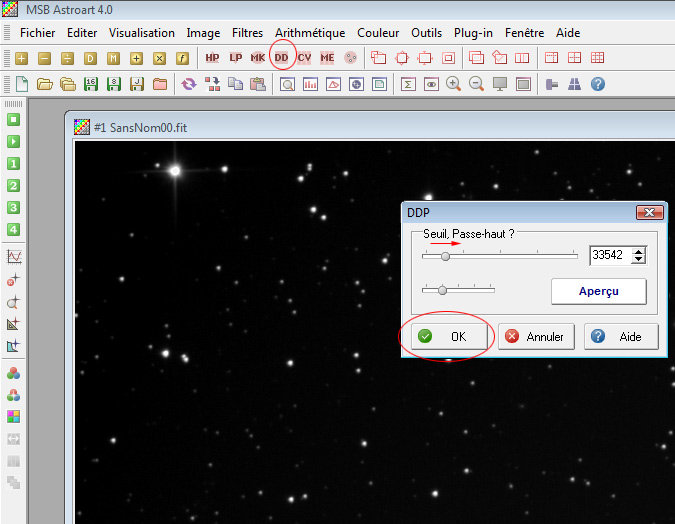The image size is (675, 524).
Task: Open the MK filter icon
Action: (258, 58)
